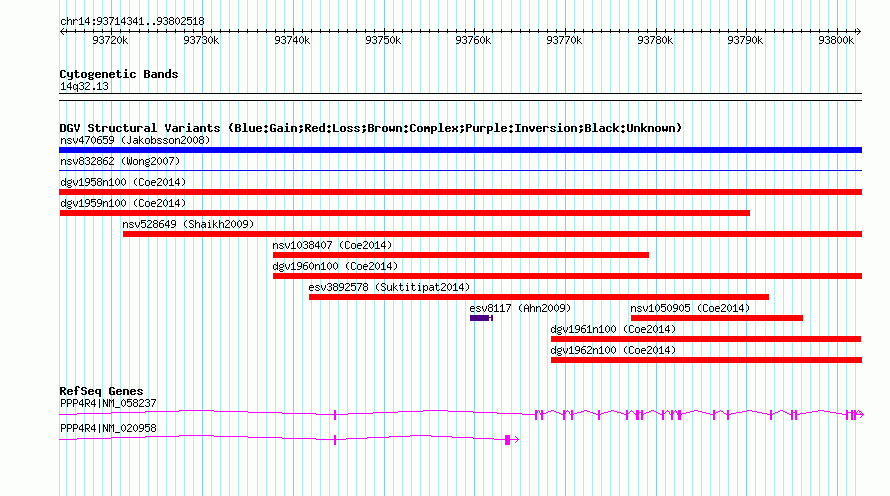Select dgv1959n100 (Coe2014) label

[123, 203]
